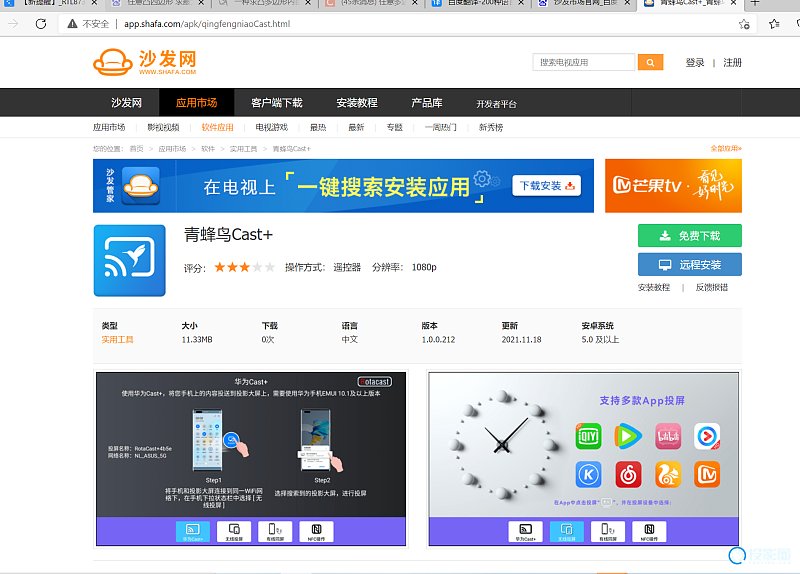Select 电视游戏 sub-navigation
The height and width of the screenshot is (574, 800).
pyautogui.click(x=271, y=127)
